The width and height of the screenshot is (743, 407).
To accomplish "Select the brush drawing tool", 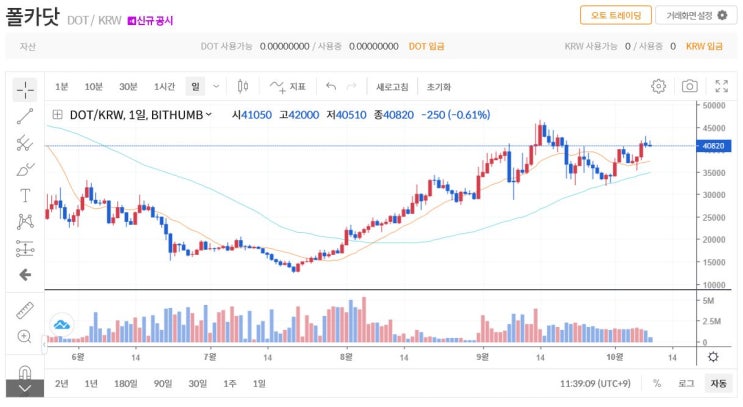I will (25, 169).
